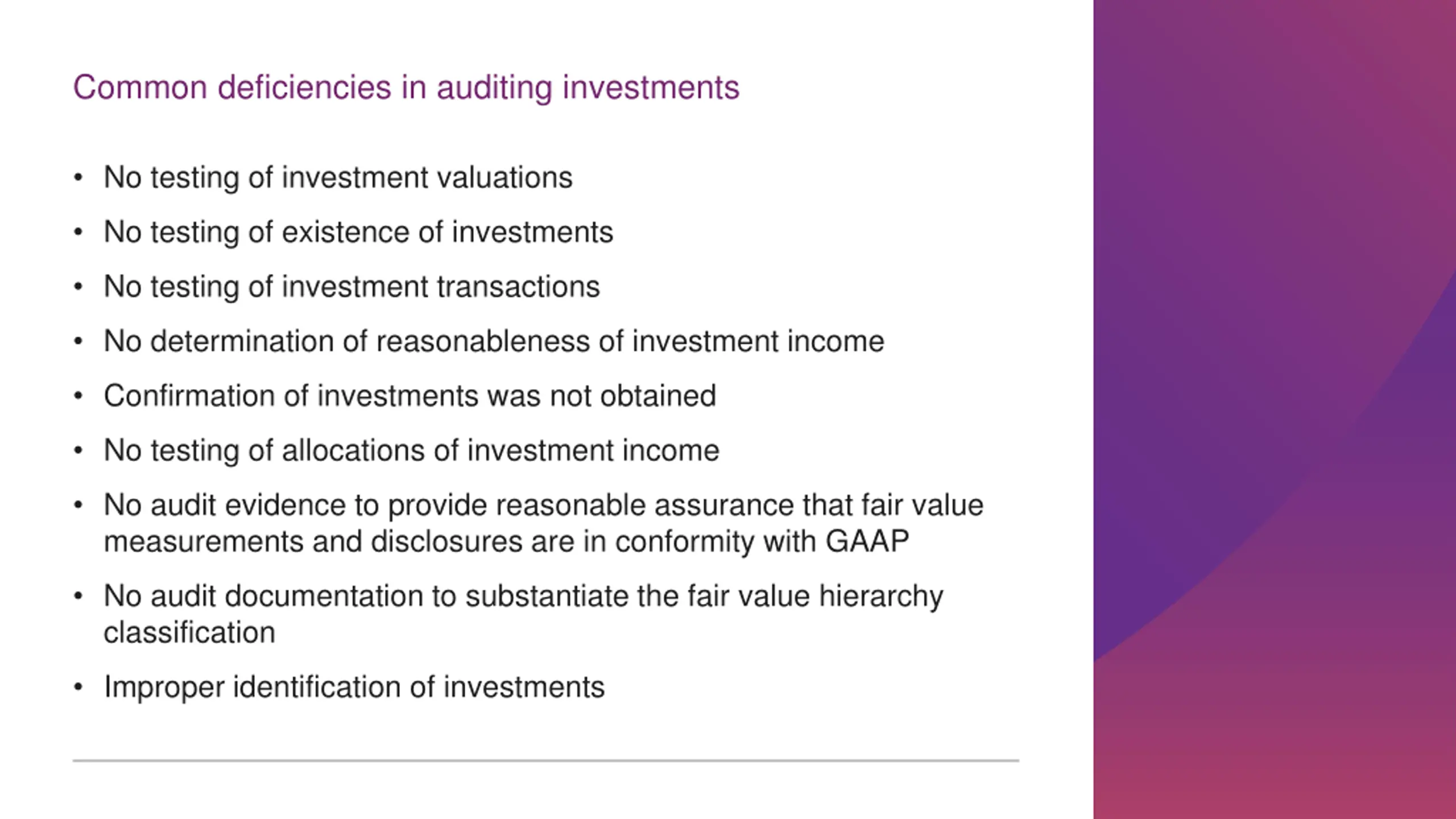This screenshot has width=1456, height=819.
Task: Select 'Confirmation of investments was not obtained'
Action: pyautogui.click(x=409, y=396)
